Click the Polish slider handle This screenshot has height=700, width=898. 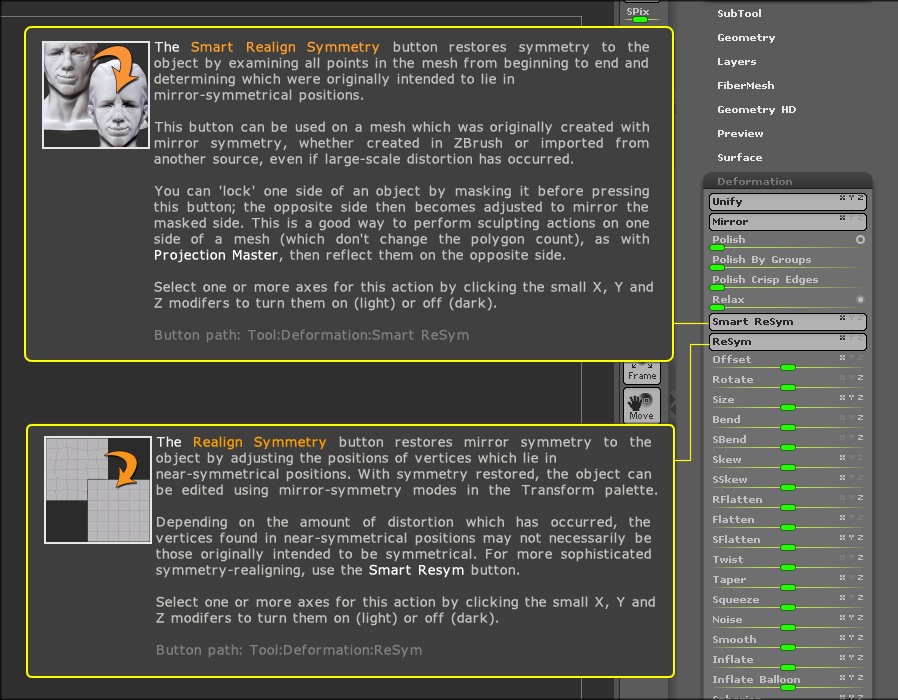click(717, 247)
